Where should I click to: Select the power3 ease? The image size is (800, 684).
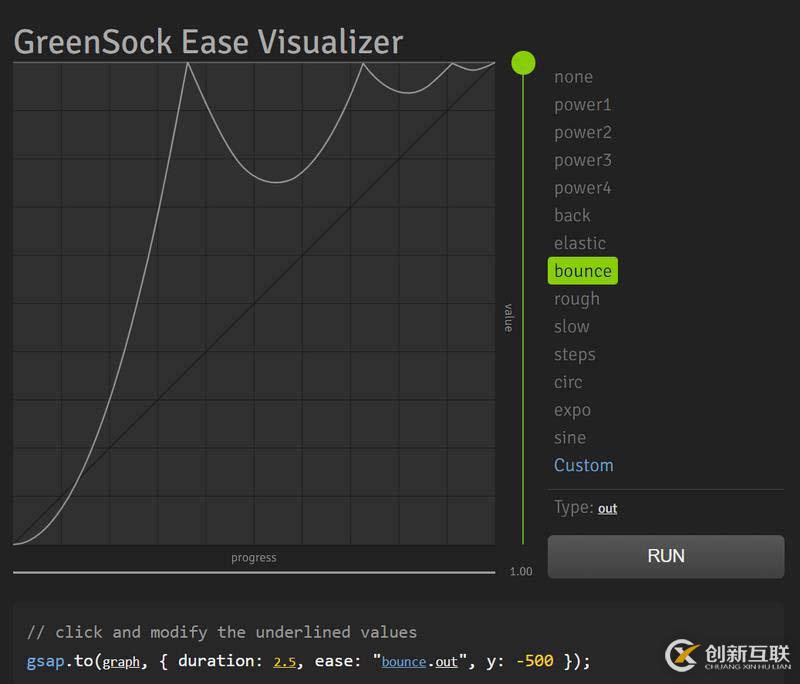point(582,160)
